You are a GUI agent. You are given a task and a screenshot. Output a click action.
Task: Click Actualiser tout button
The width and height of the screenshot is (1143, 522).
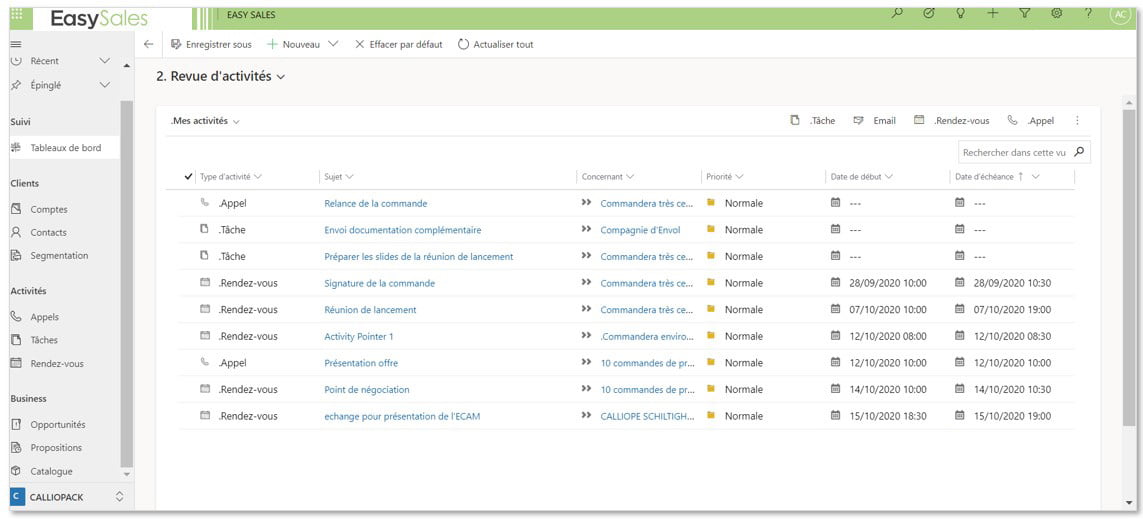pyautogui.click(x=495, y=44)
